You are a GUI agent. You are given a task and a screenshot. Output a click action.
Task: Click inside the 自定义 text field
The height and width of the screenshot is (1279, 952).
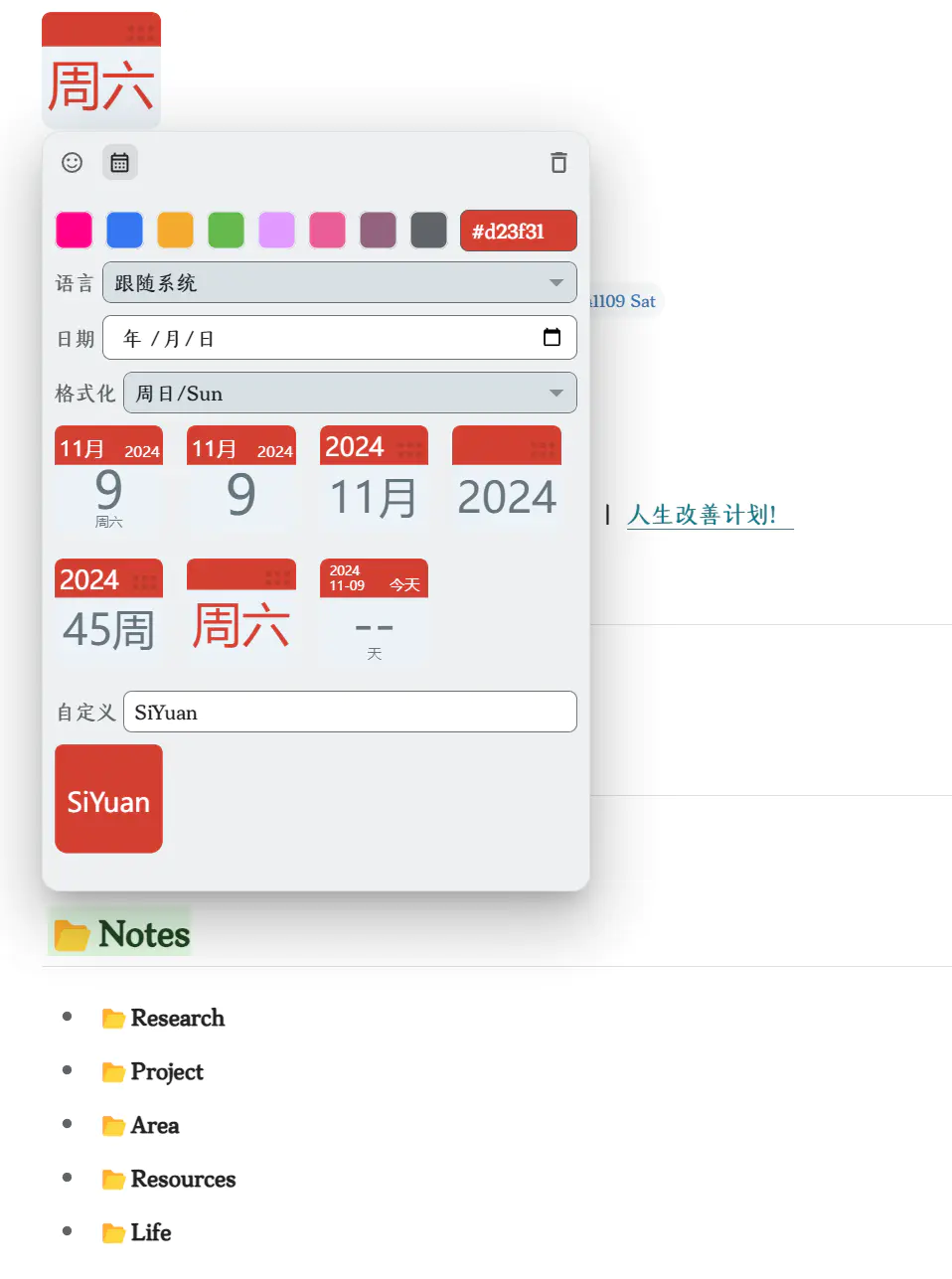point(350,712)
